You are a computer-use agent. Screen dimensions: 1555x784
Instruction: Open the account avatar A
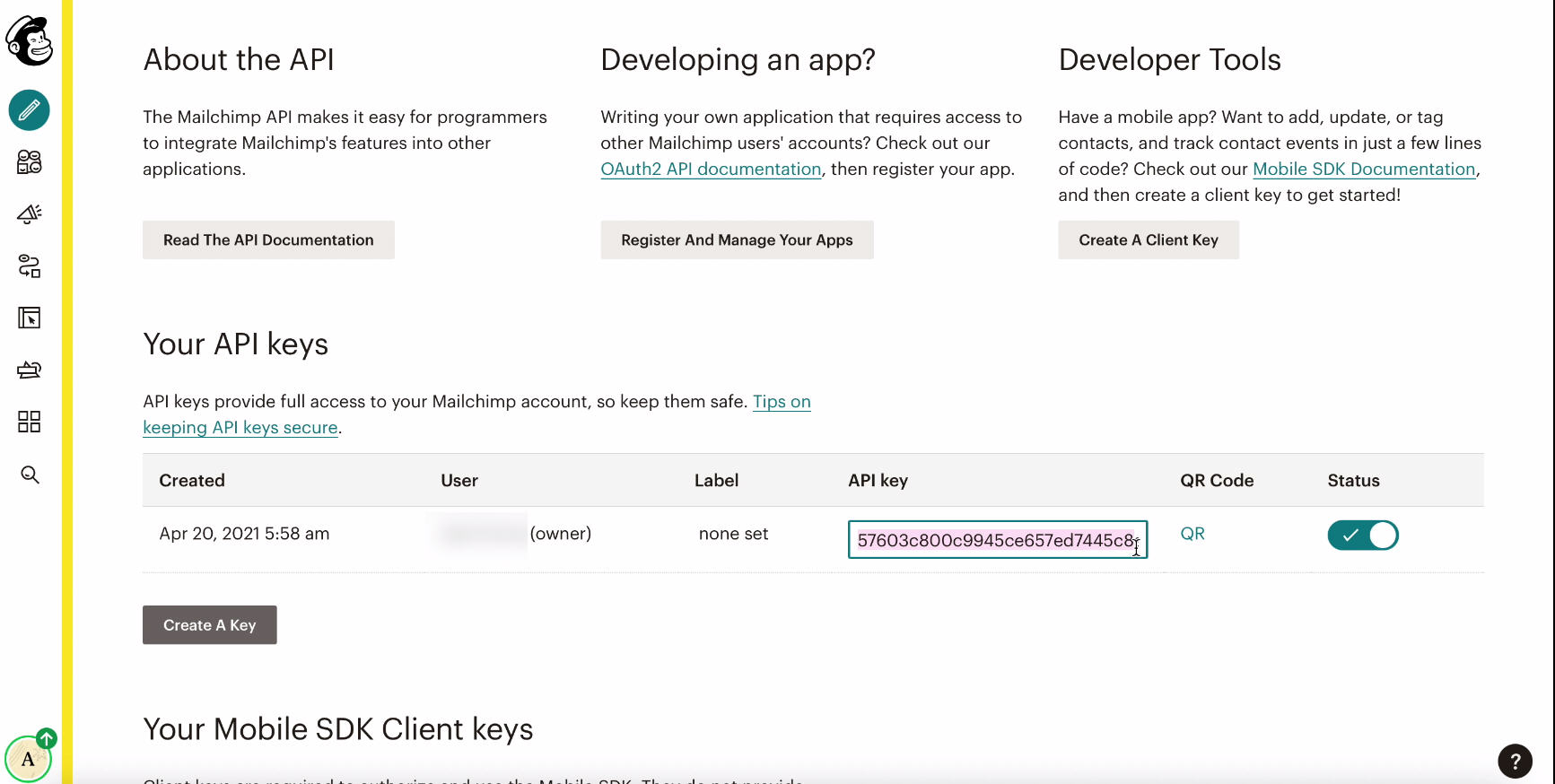click(x=29, y=759)
